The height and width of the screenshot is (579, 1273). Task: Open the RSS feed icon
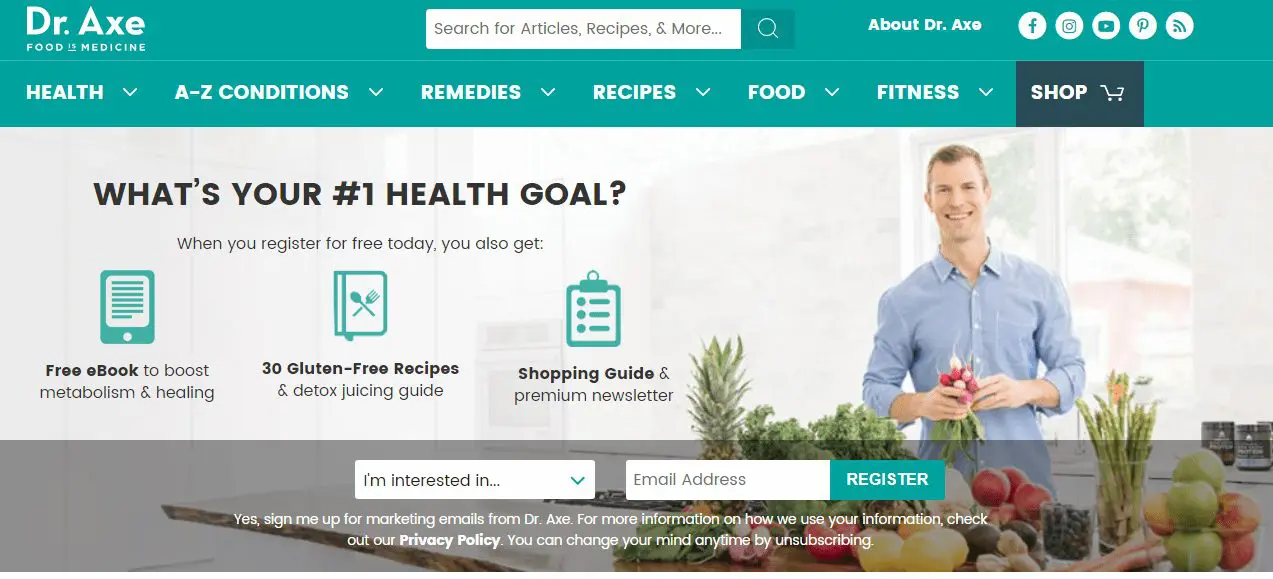coord(1180,26)
